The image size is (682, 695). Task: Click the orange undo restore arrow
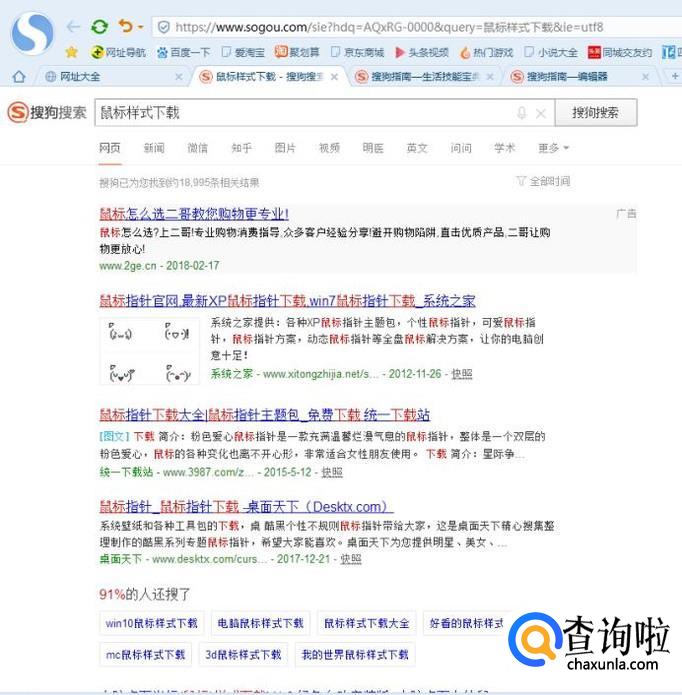click(126, 26)
